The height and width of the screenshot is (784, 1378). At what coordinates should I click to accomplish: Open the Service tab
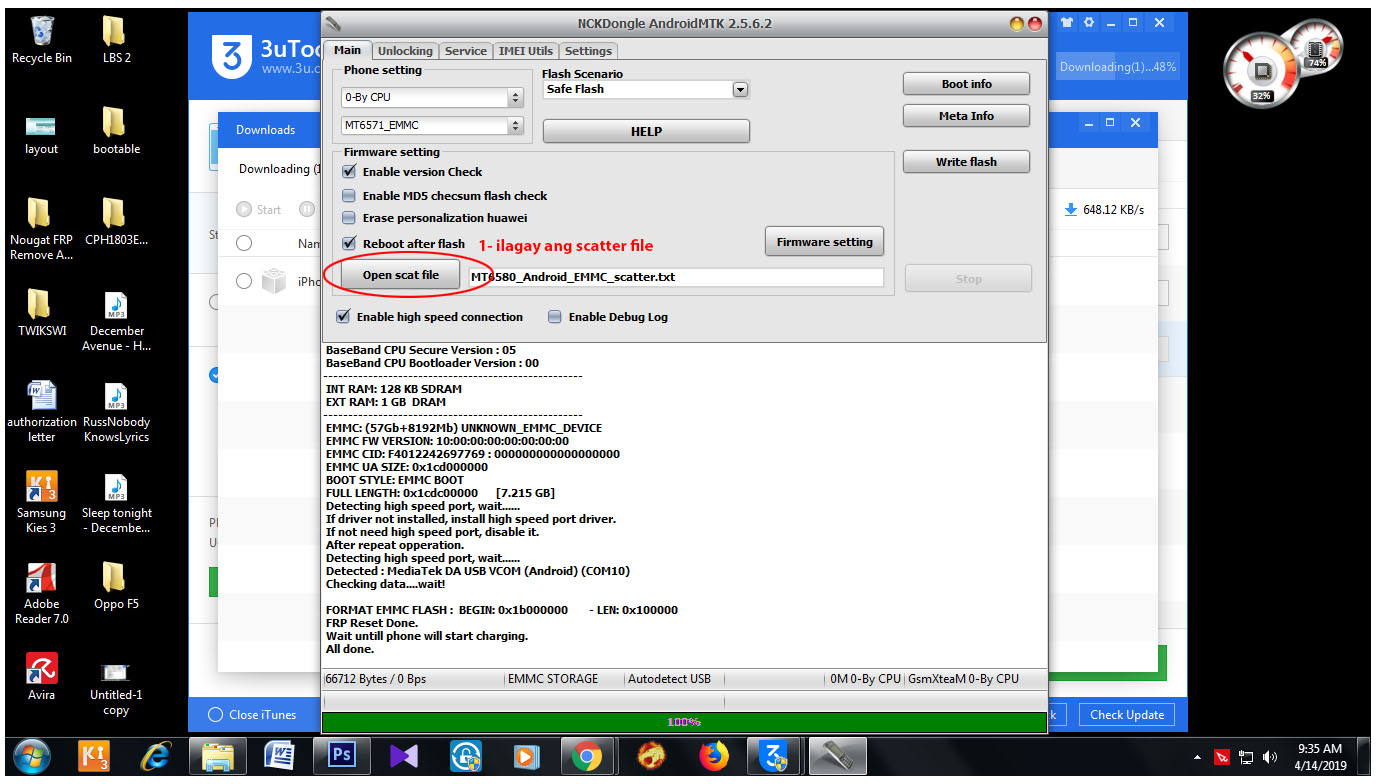coord(466,51)
